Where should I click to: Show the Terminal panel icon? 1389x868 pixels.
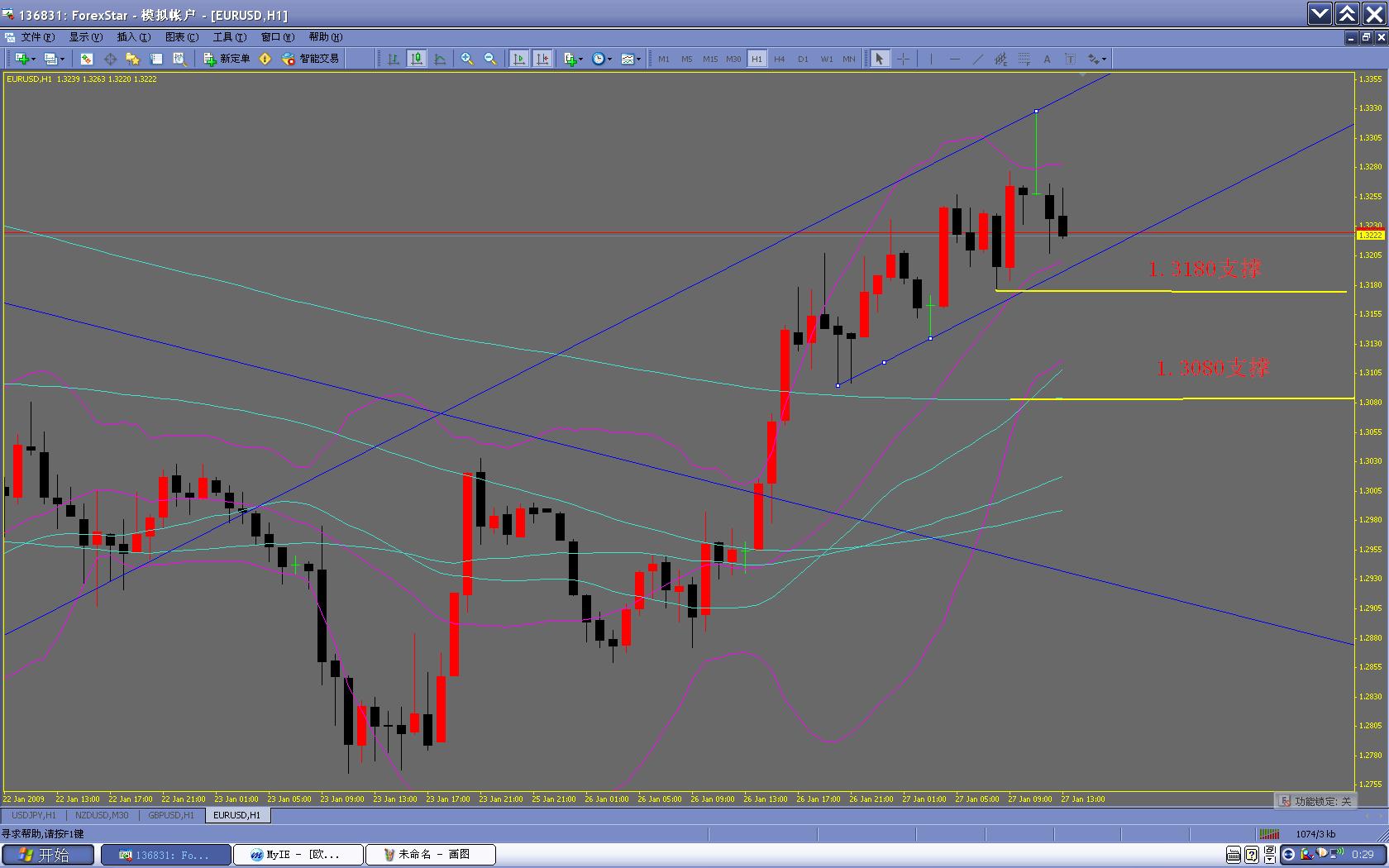155,59
